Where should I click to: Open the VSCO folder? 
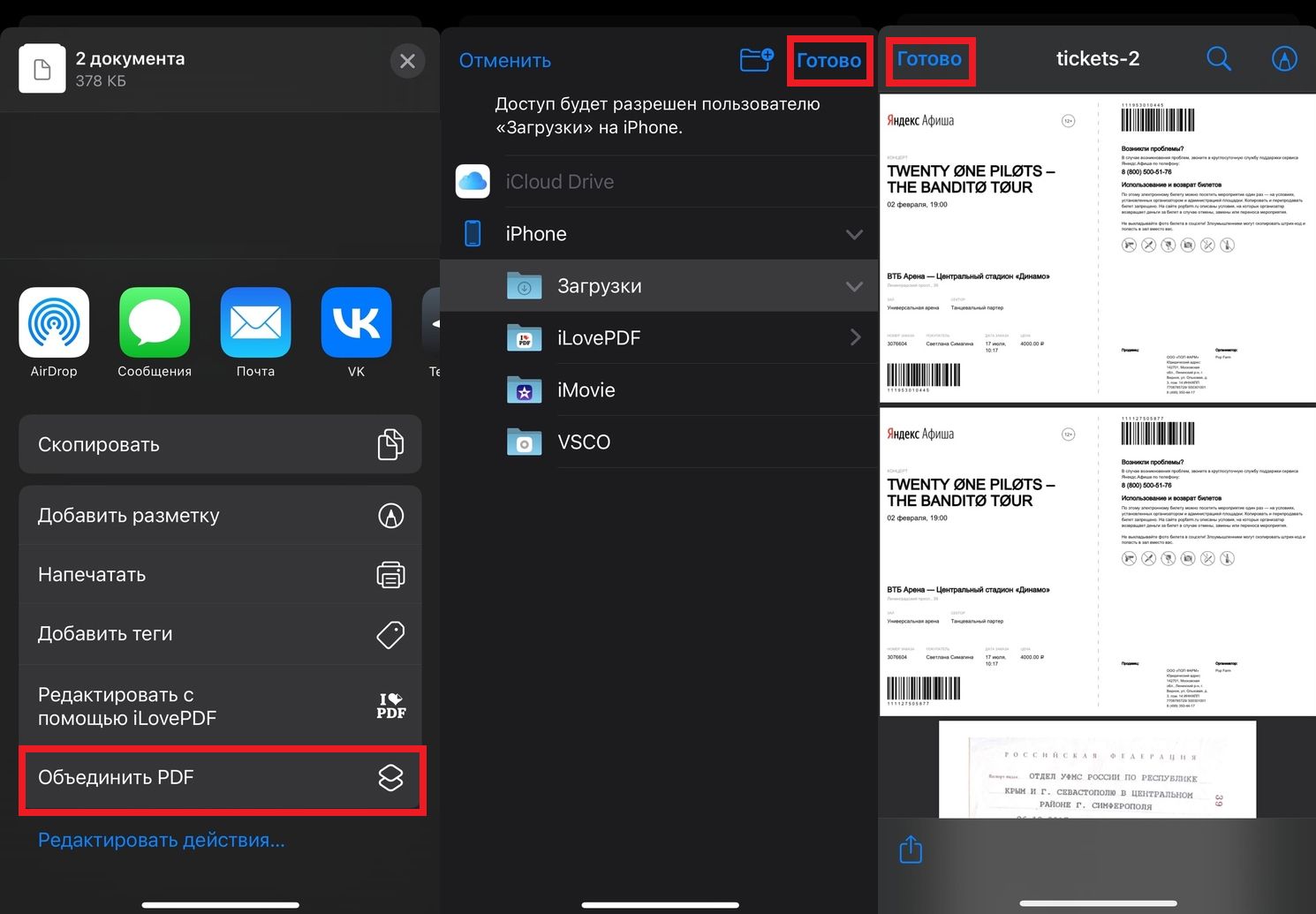(659, 442)
